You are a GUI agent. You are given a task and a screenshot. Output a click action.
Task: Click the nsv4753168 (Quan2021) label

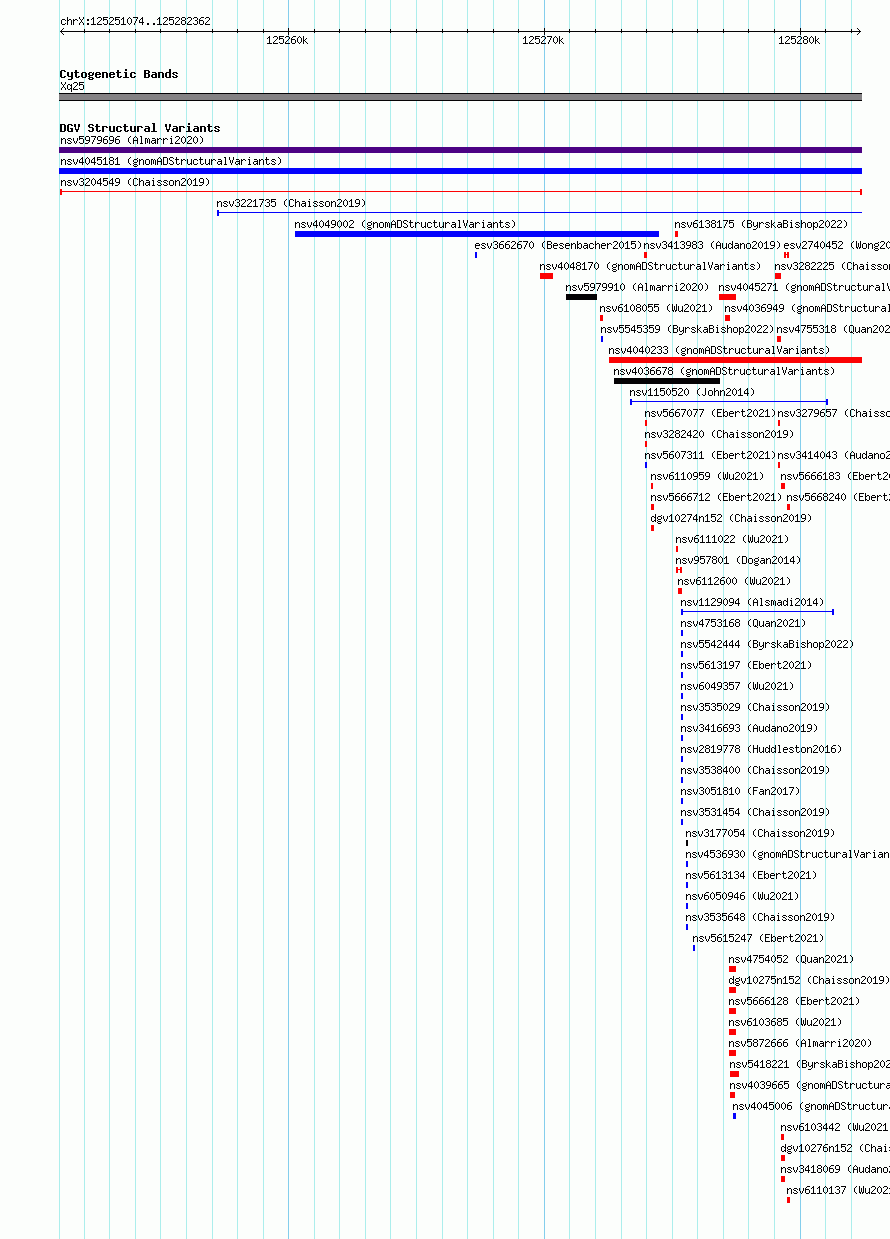743,623
